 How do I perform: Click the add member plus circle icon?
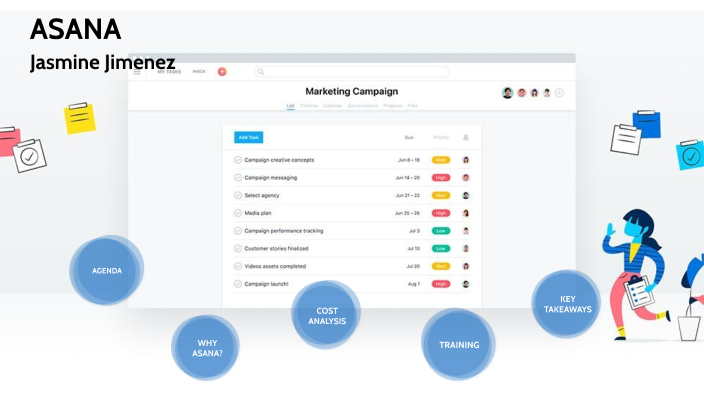pos(559,93)
